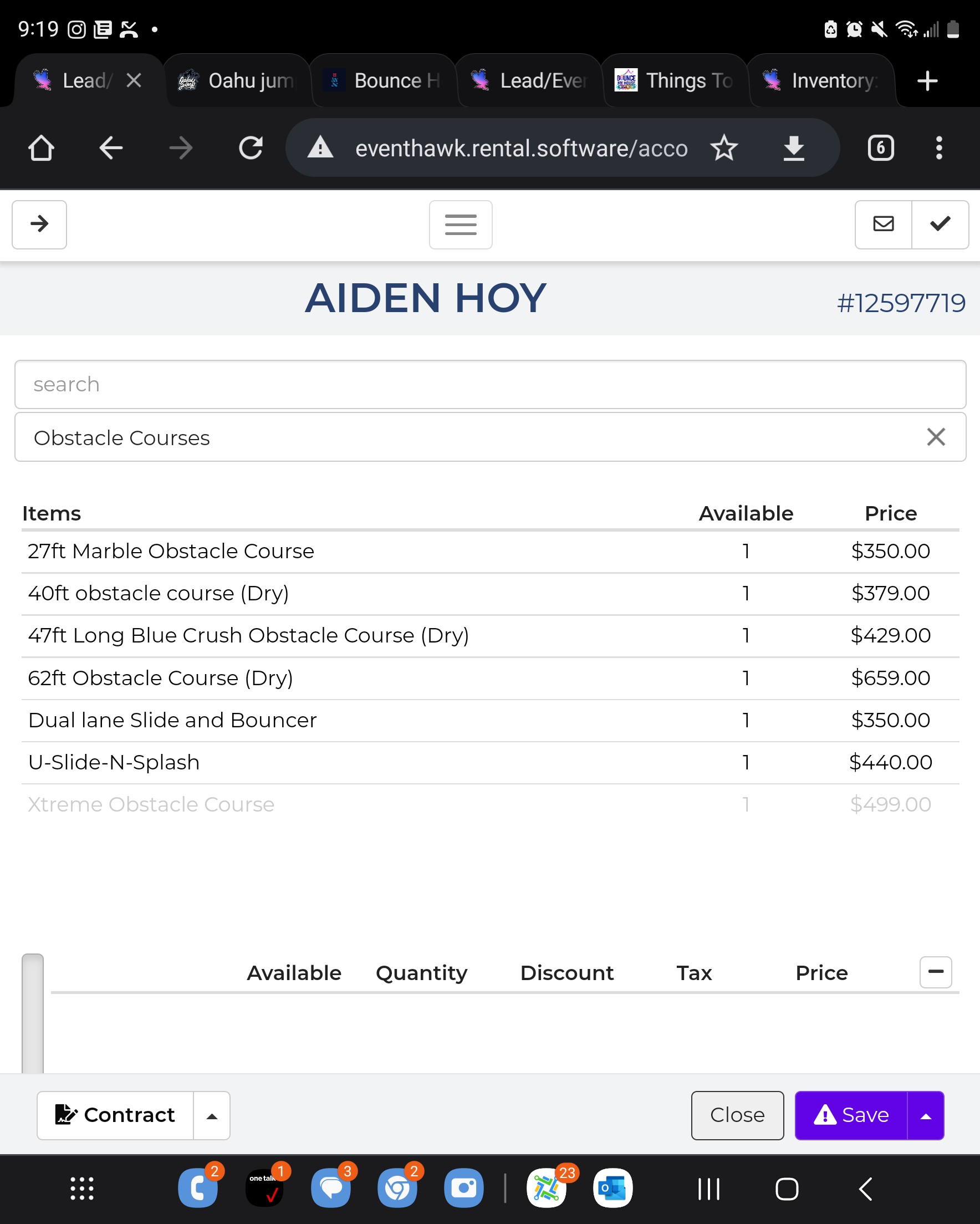Tap the browser download icon
980x1224 pixels.
[793, 148]
